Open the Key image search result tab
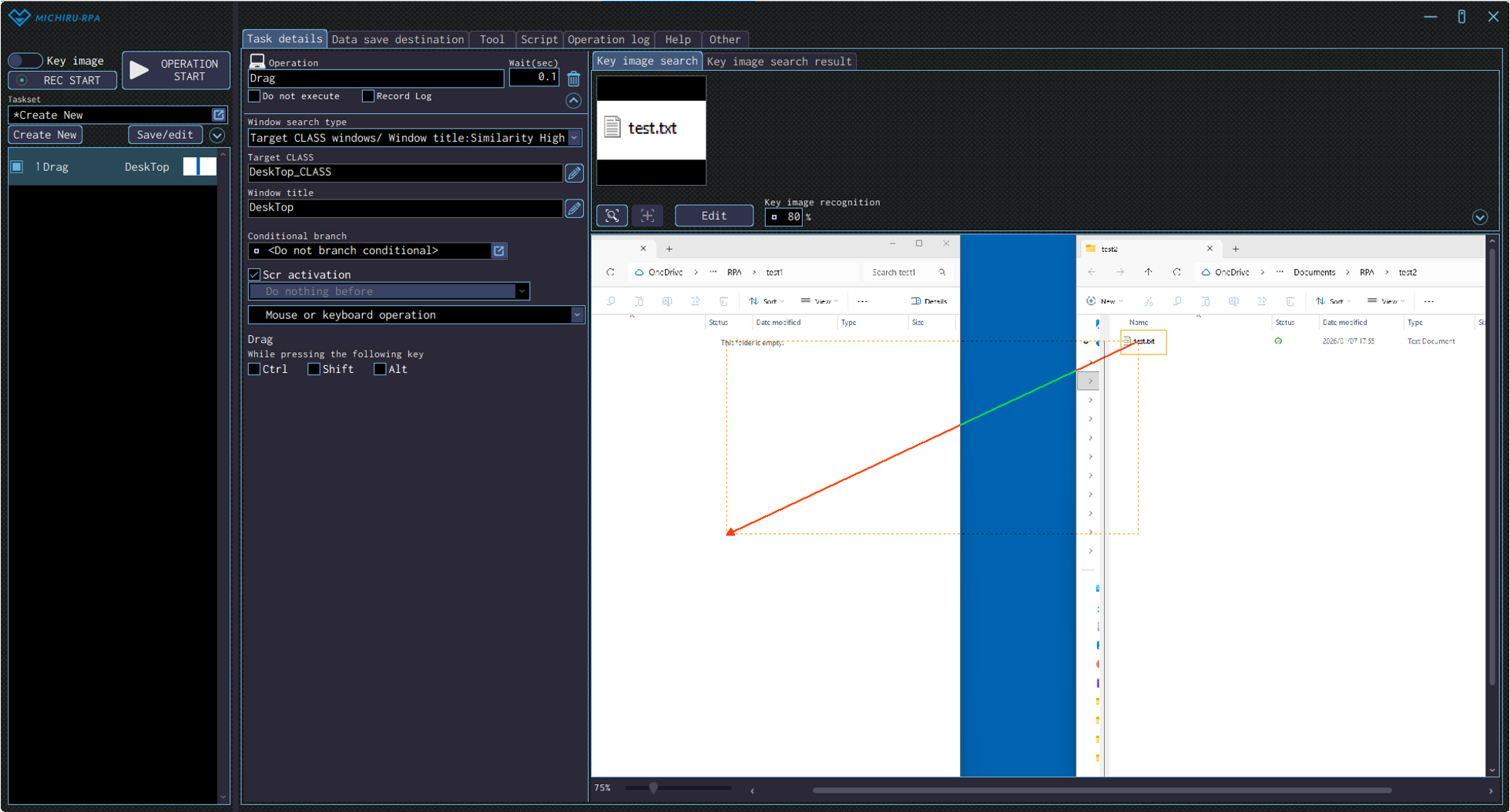Image resolution: width=1510 pixels, height=812 pixels. click(x=779, y=62)
